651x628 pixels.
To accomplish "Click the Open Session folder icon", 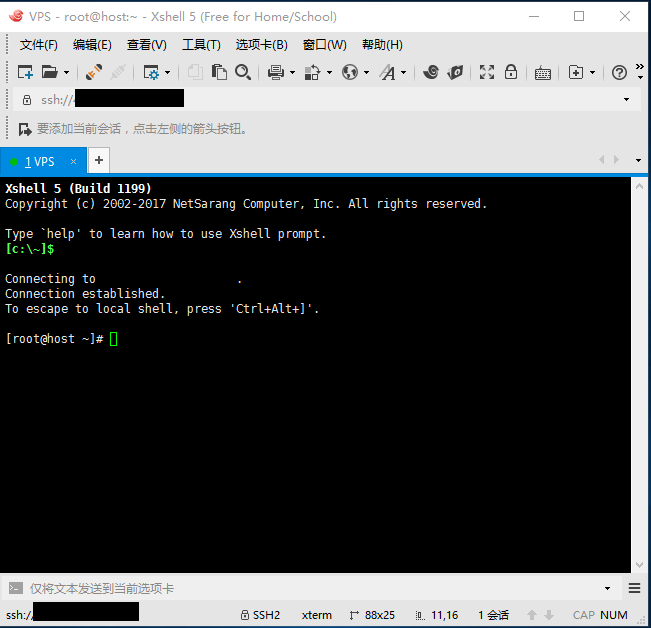I will 50,72.
